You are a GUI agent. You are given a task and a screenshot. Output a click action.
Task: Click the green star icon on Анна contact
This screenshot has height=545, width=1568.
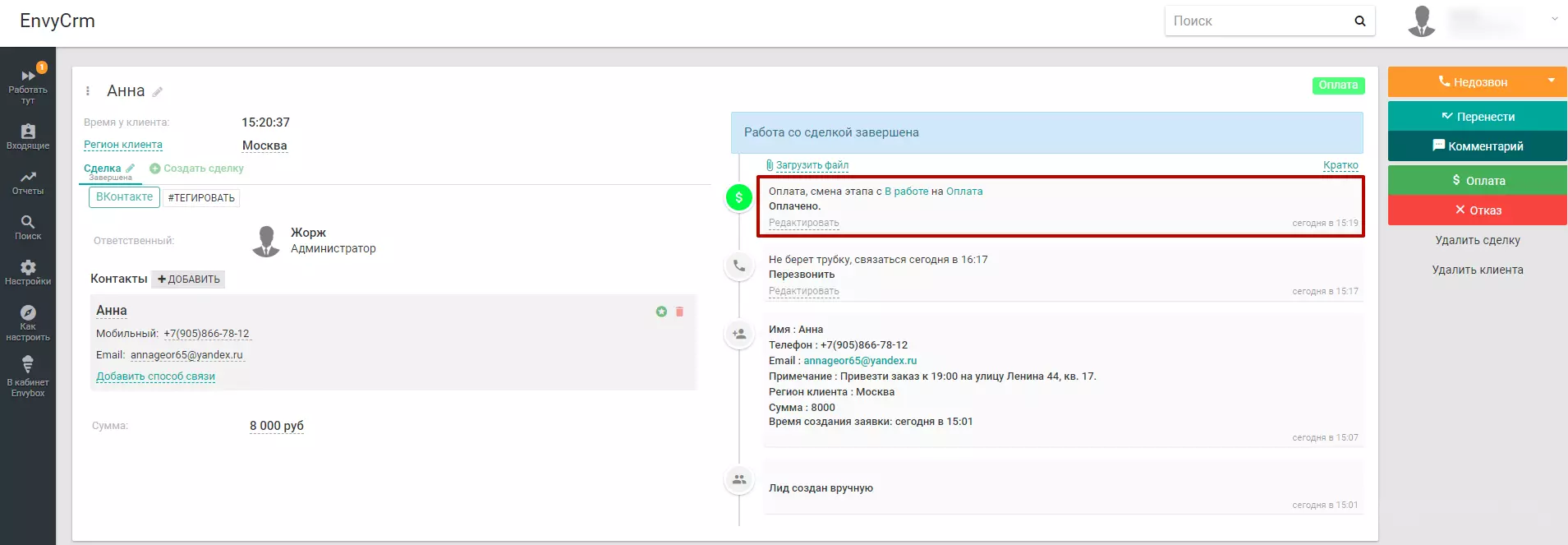(x=661, y=312)
